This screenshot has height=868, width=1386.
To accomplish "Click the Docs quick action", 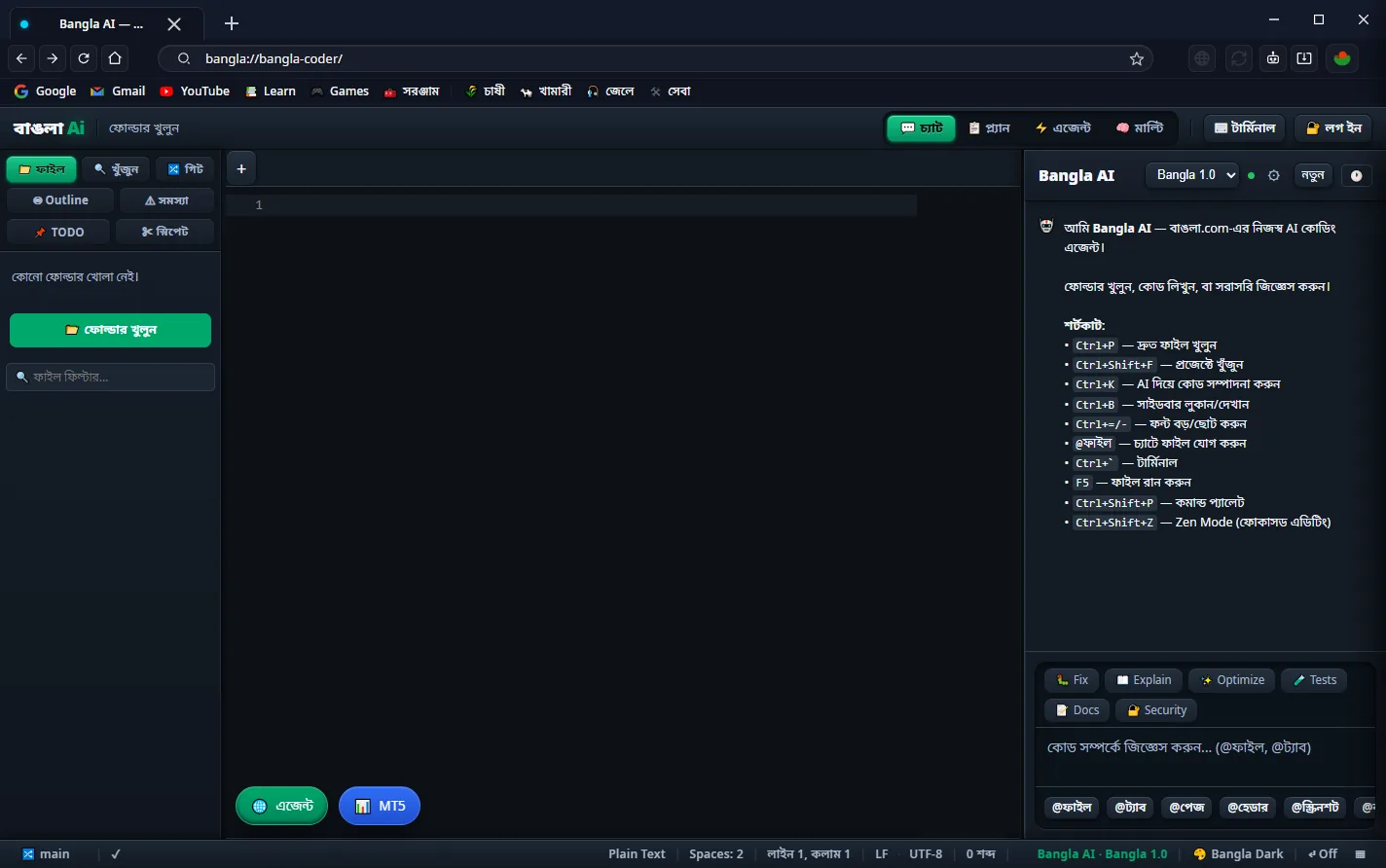I will 1076,710.
